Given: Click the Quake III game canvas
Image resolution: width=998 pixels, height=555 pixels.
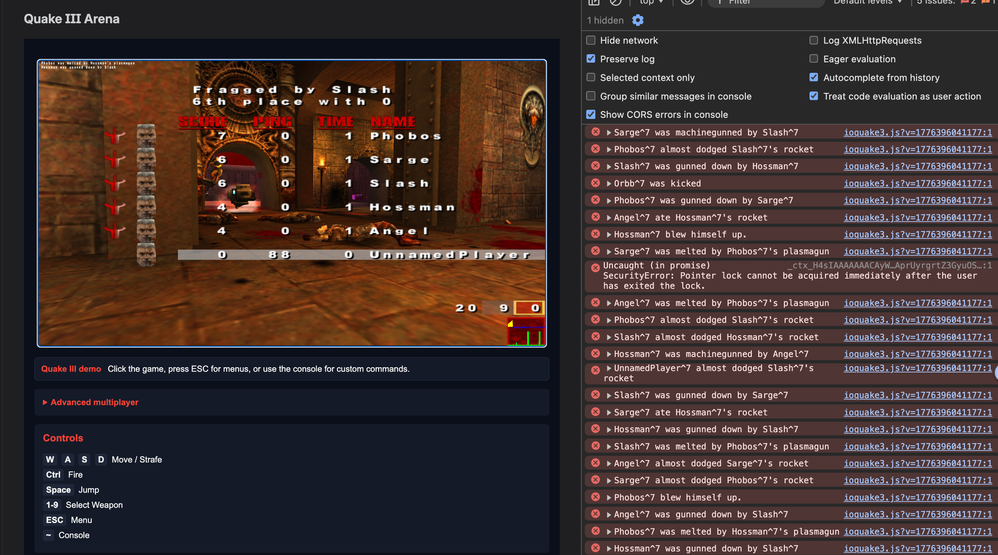Looking at the screenshot, I should [292, 203].
